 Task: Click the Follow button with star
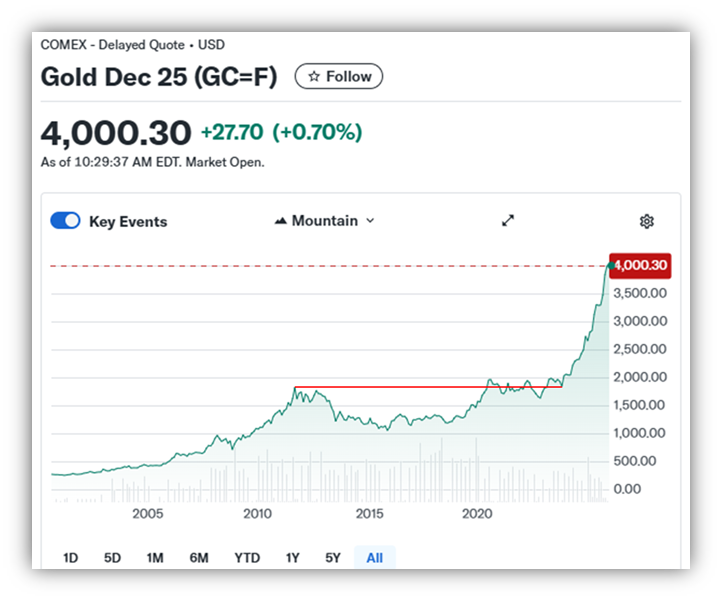coord(338,76)
